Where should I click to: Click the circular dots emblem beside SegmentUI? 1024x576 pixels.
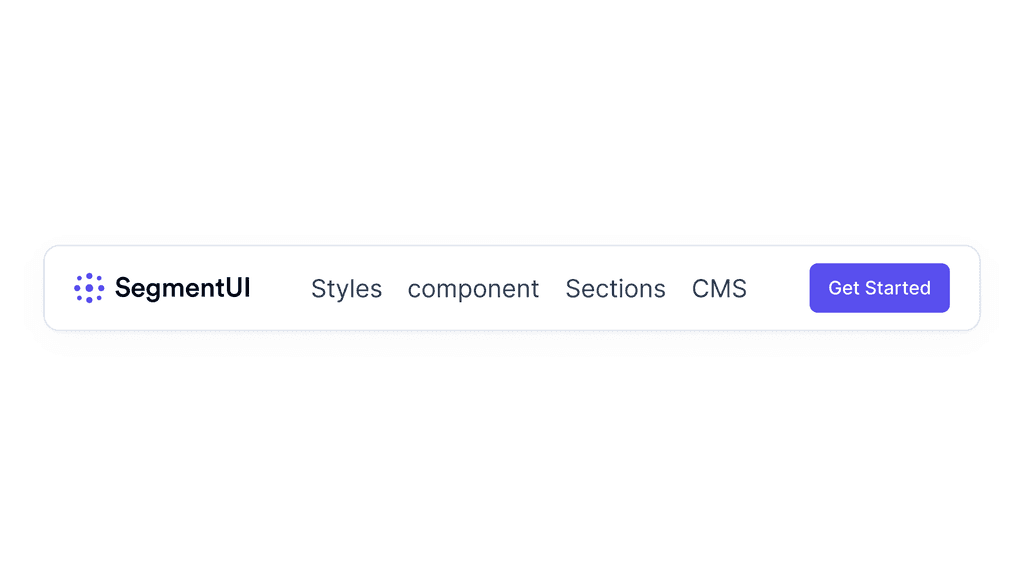89,288
